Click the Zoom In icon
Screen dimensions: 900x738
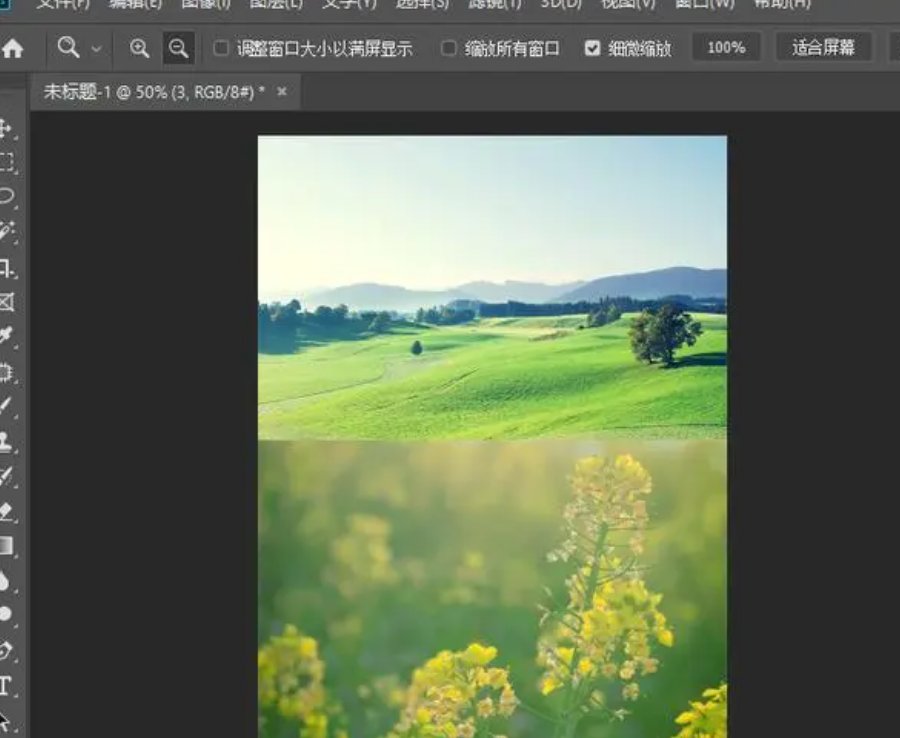(x=139, y=47)
